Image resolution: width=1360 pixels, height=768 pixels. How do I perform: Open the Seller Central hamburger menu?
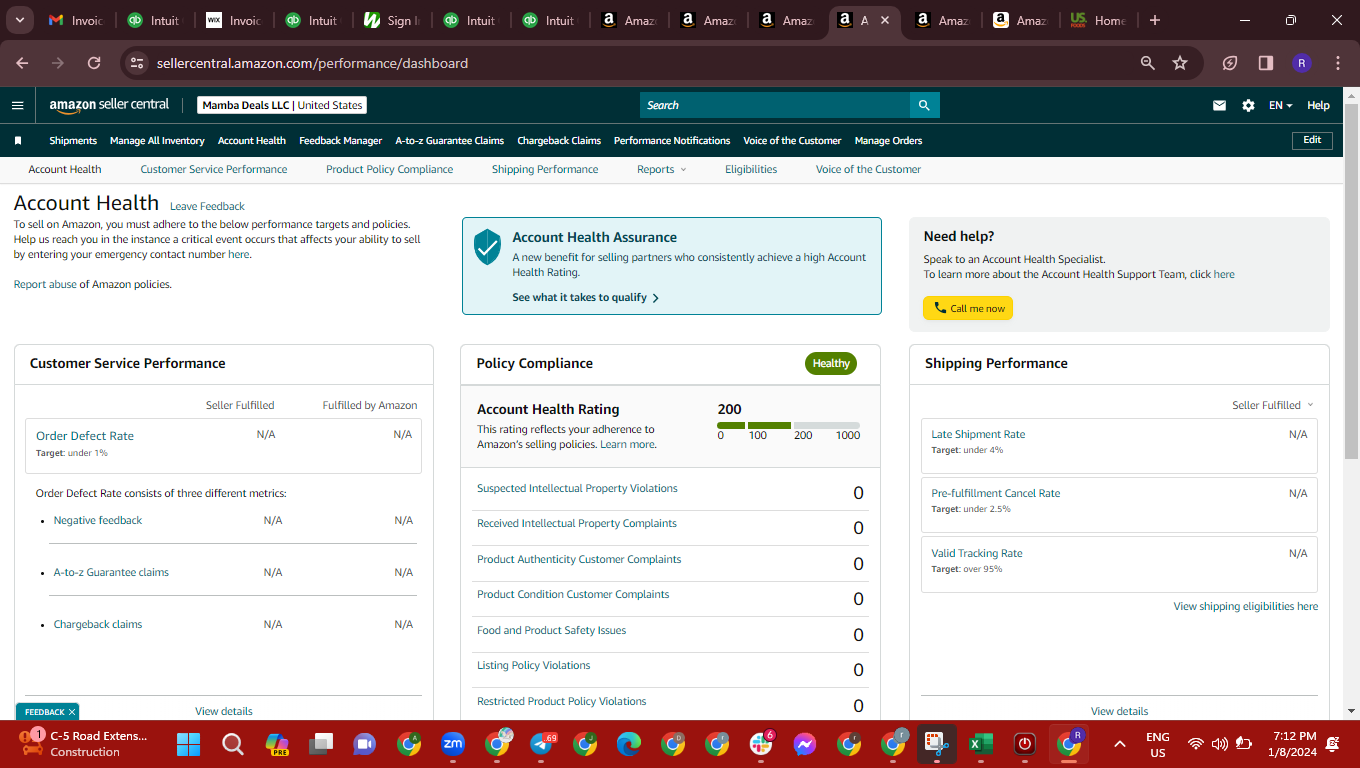pos(17,105)
